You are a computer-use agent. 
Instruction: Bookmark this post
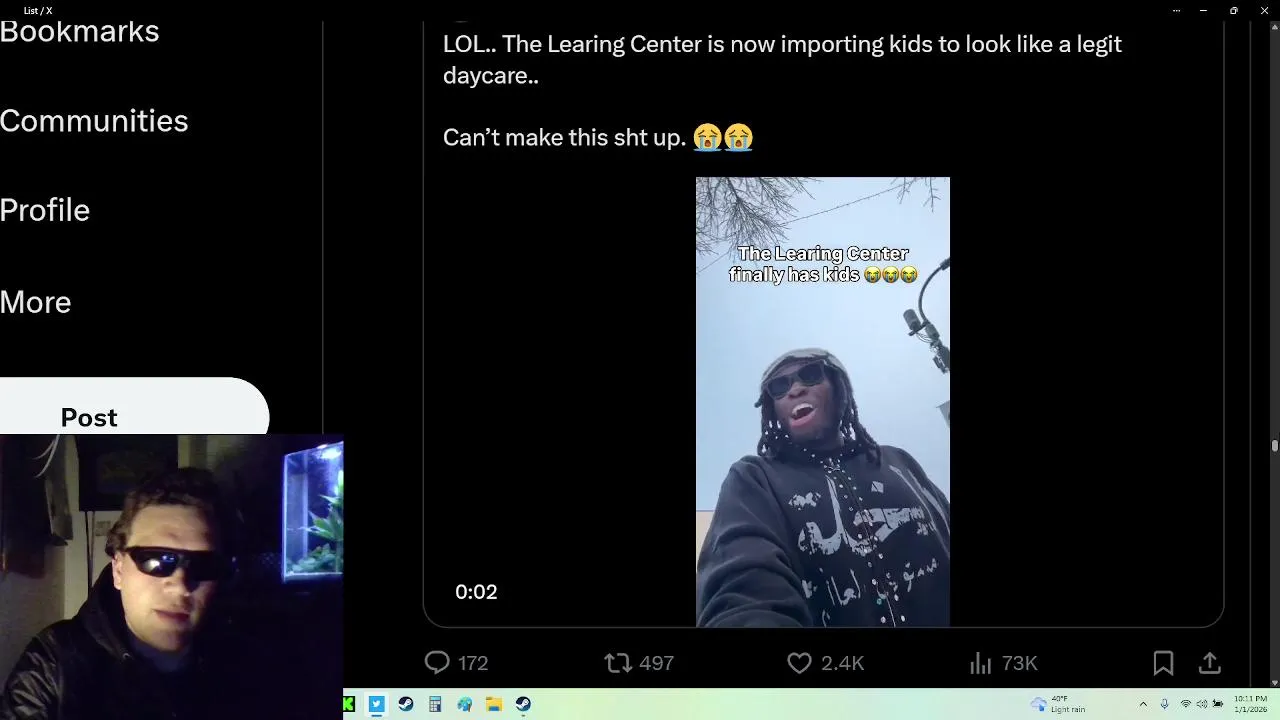[1163, 662]
